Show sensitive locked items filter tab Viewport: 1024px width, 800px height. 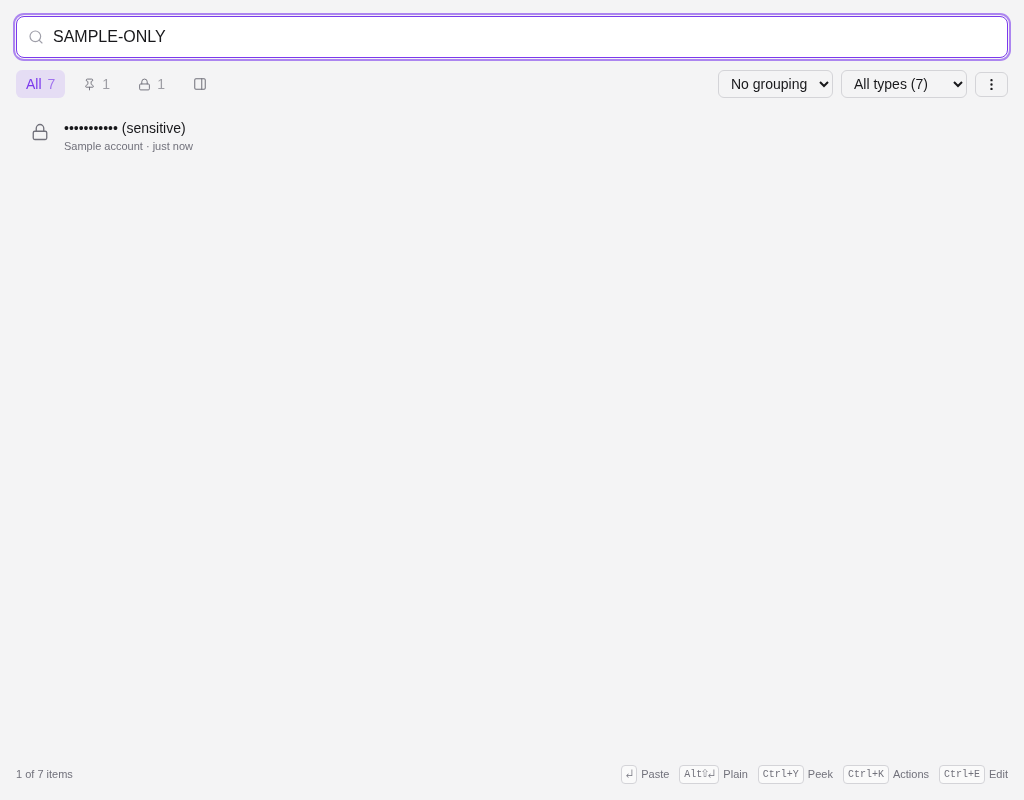(152, 84)
